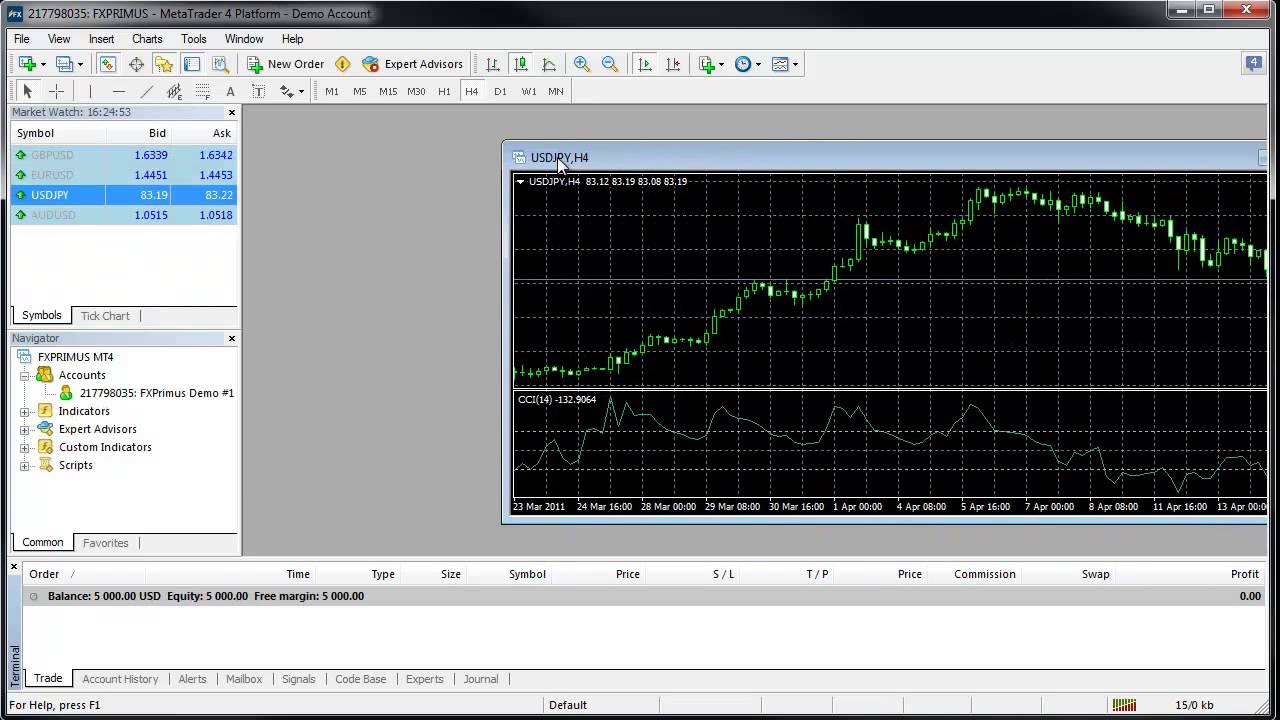The image size is (1280, 720).
Task: Zoom in on the chart
Action: pyautogui.click(x=582, y=64)
